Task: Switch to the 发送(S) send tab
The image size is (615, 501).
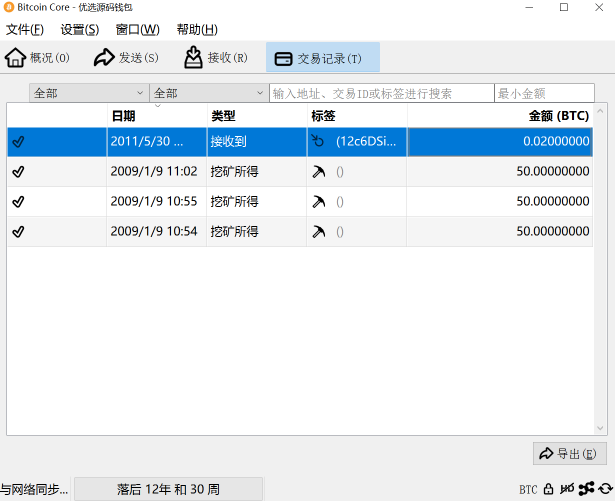Action: pyautogui.click(x=126, y=58)
